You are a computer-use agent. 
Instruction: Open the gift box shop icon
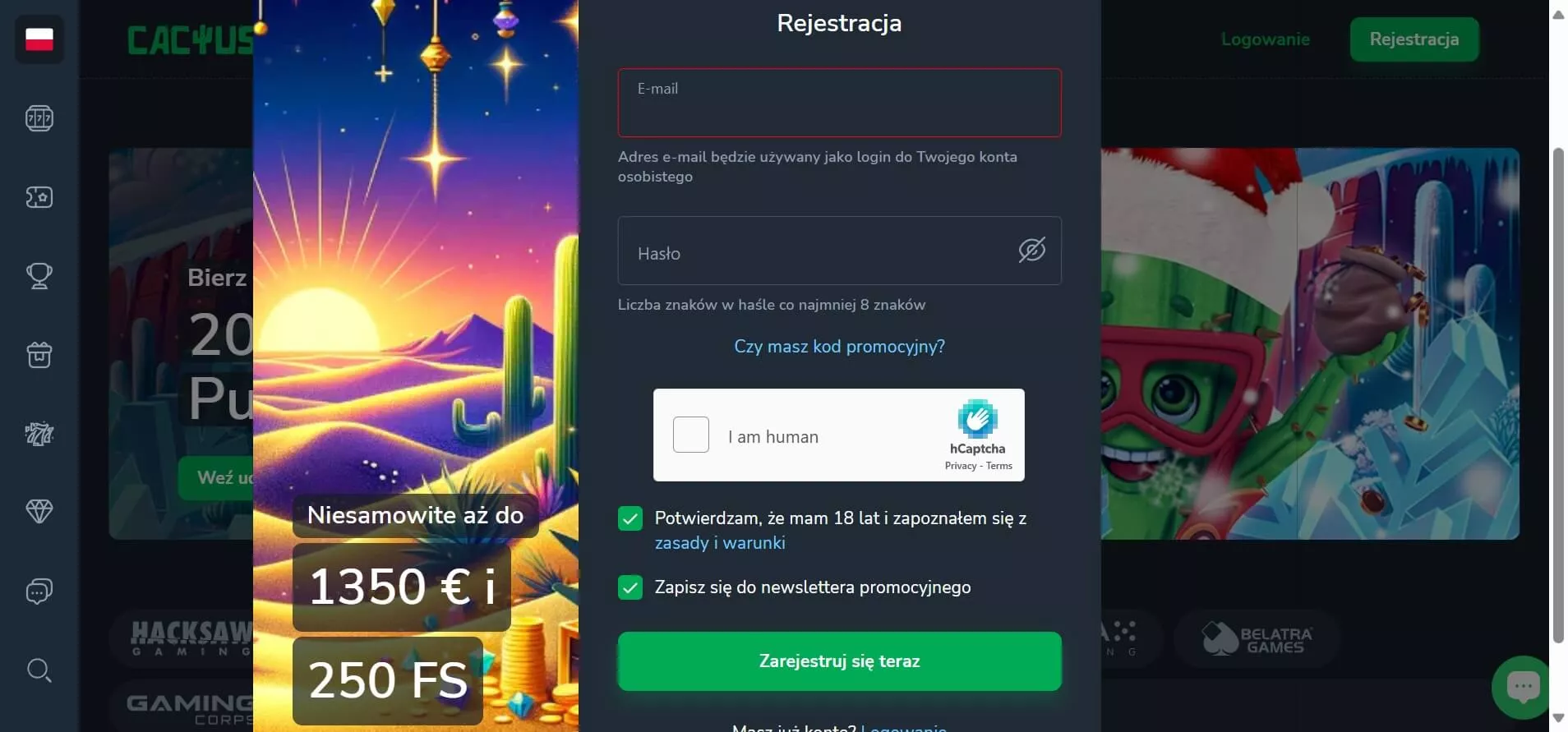point(39,355)
